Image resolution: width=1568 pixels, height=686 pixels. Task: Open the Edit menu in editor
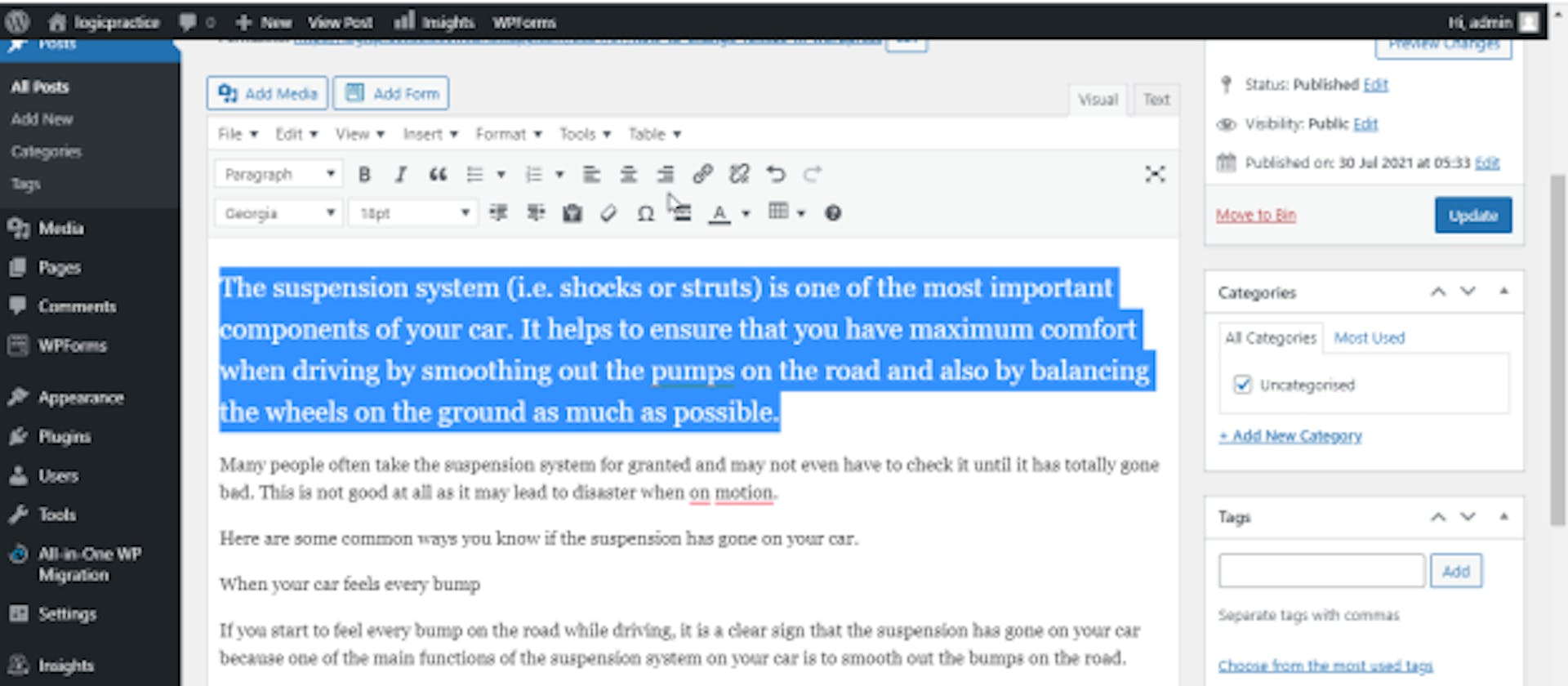click(296, 134)
